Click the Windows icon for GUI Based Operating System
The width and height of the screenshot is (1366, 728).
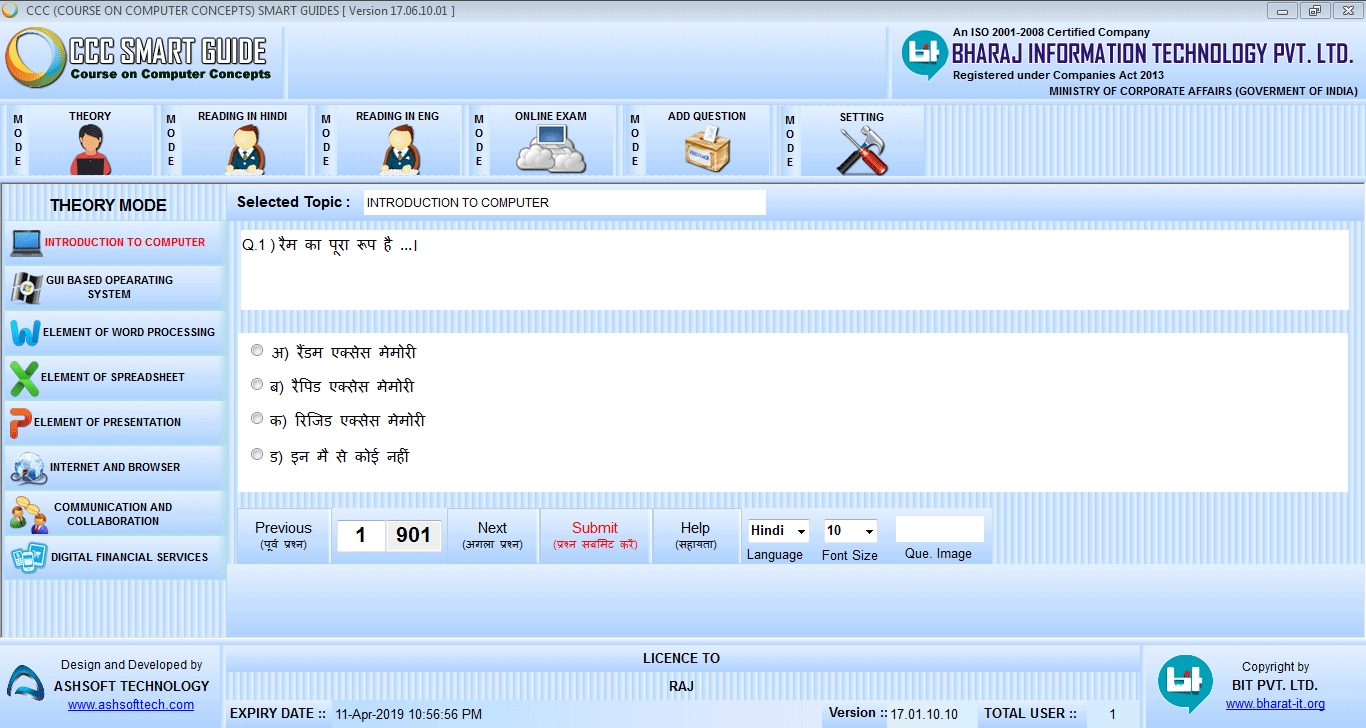click(x=26, y=287)
